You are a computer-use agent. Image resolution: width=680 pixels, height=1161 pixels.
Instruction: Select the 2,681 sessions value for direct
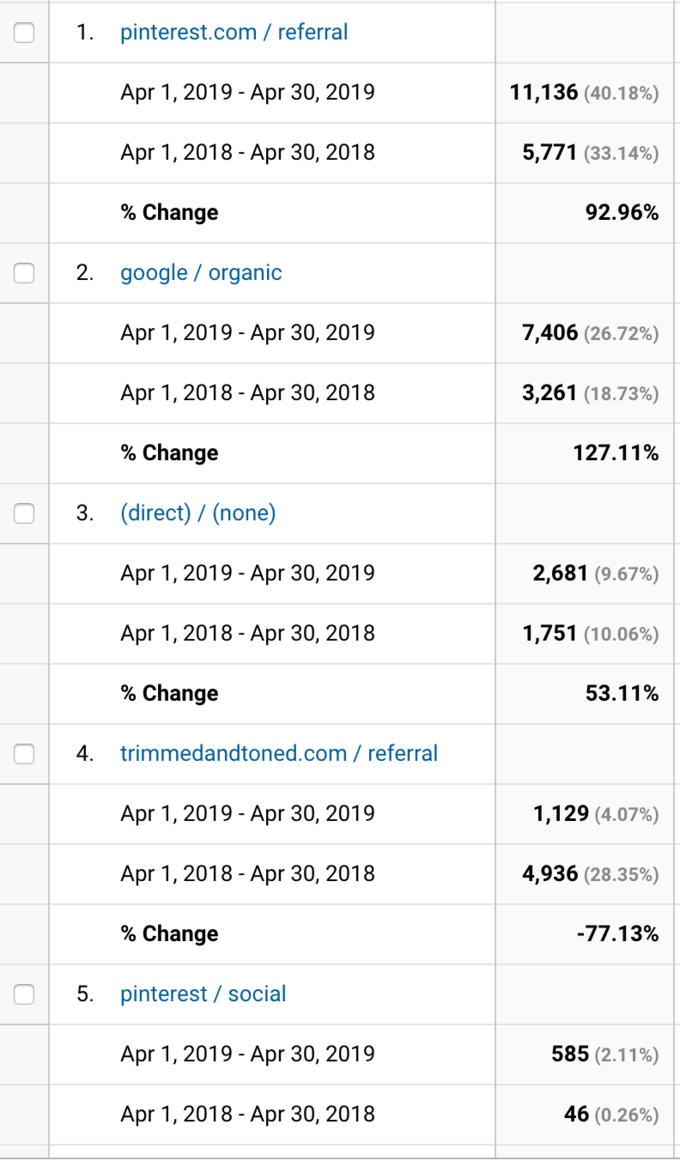(x=561, y=573)
